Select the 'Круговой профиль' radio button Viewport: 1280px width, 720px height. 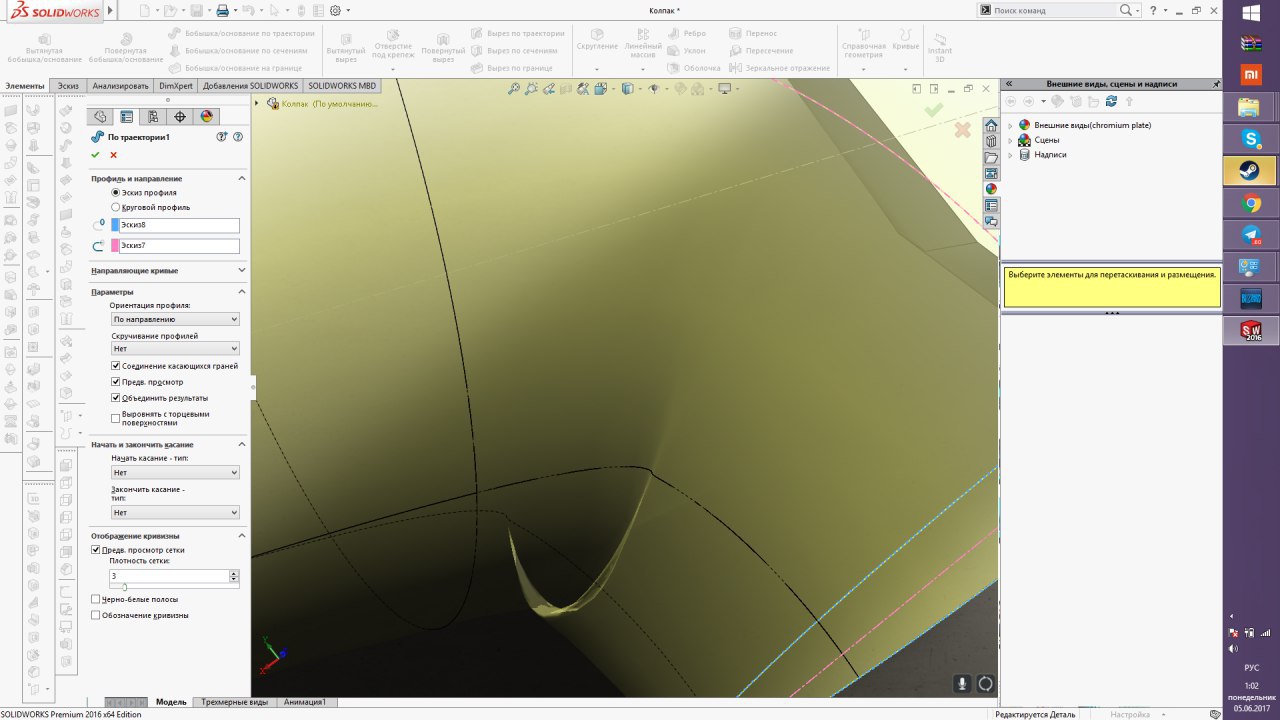click(116, 207)
